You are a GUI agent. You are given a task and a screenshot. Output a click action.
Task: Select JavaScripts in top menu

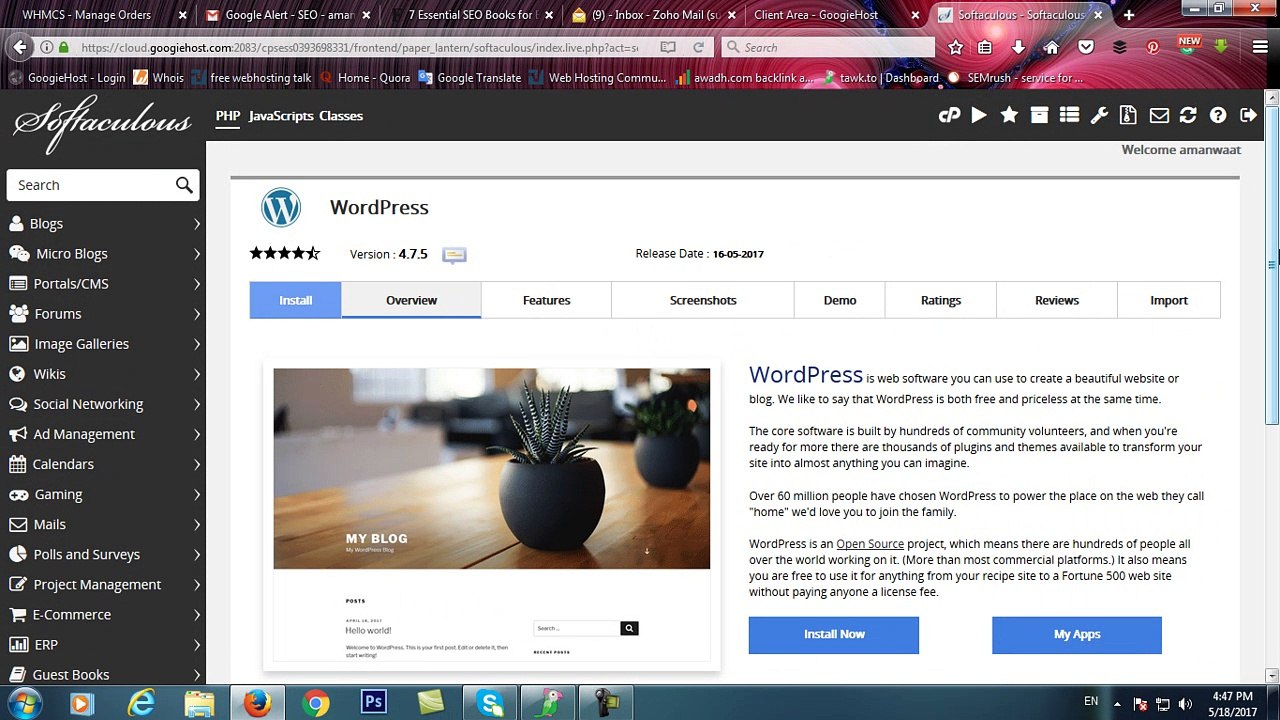coord(281,116)
